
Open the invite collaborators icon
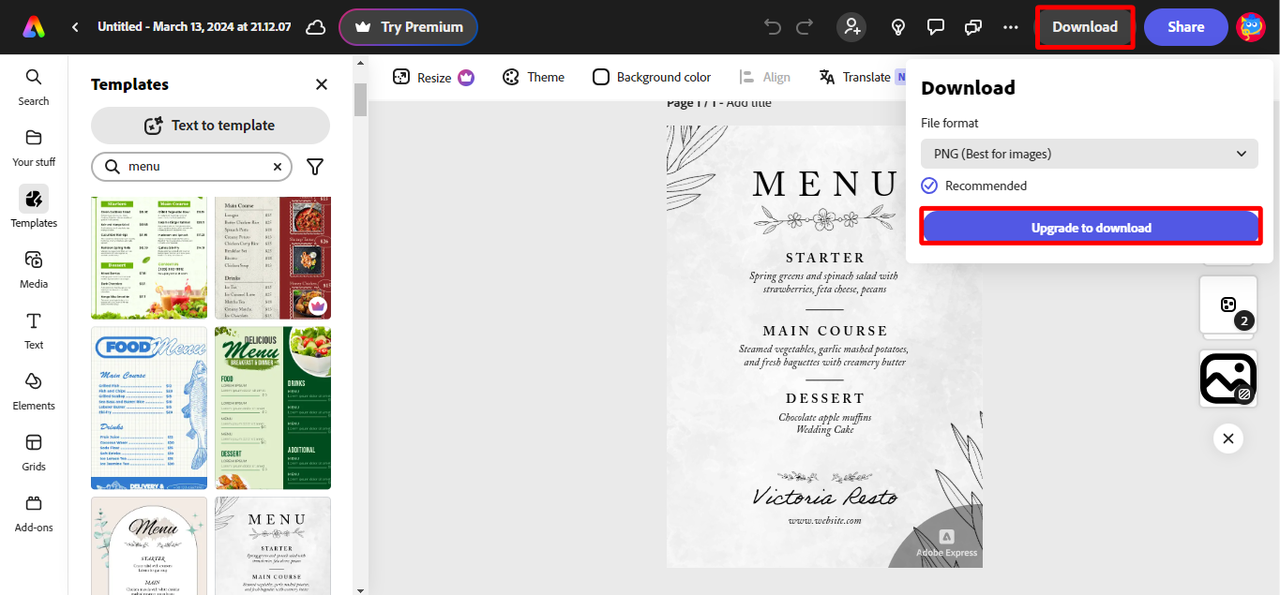click(x=852, y=27)
